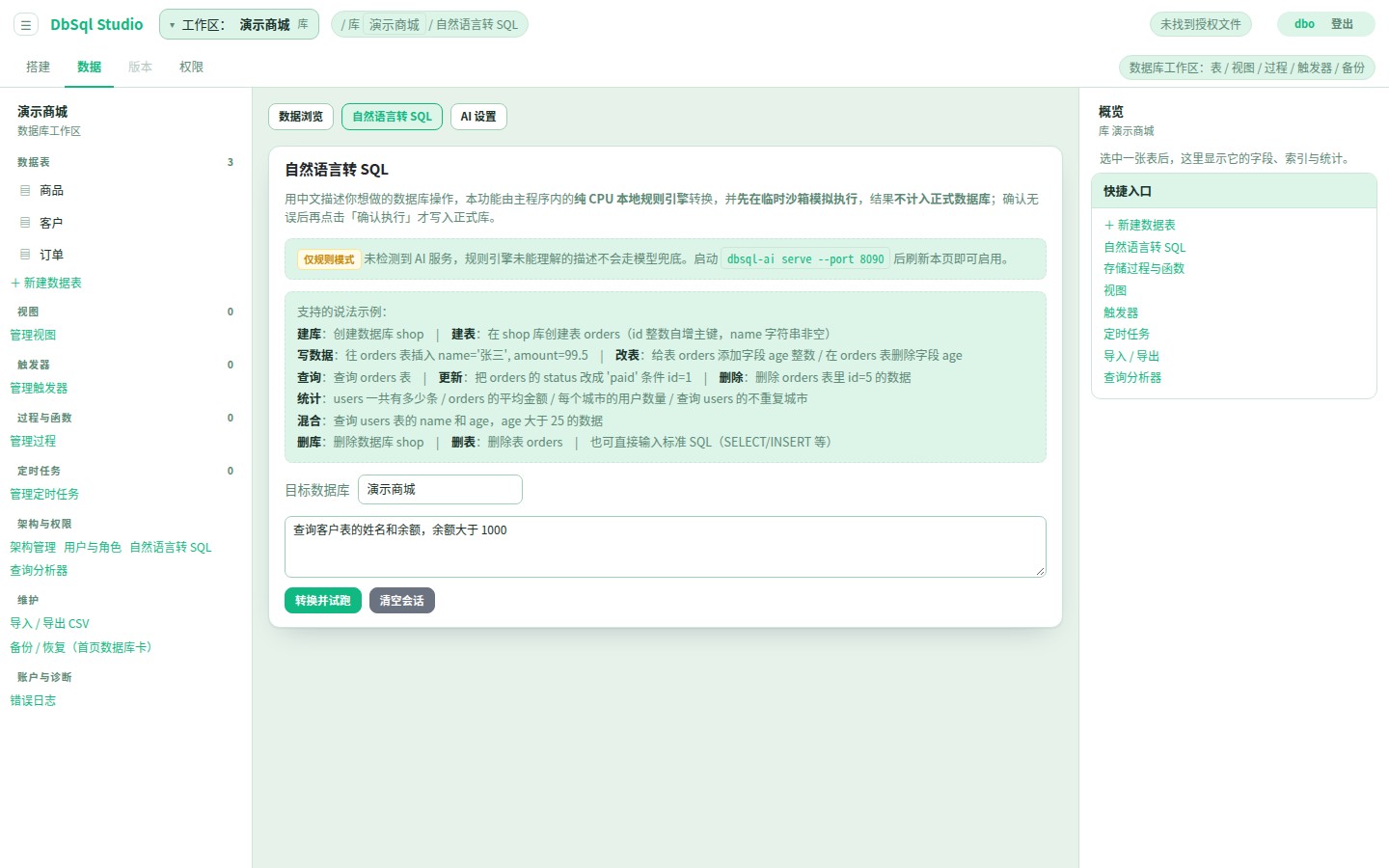This screenshot has height=868, width=1389.
Task: Open 用户与角色 in the sidebar
Action: (93, 547)
